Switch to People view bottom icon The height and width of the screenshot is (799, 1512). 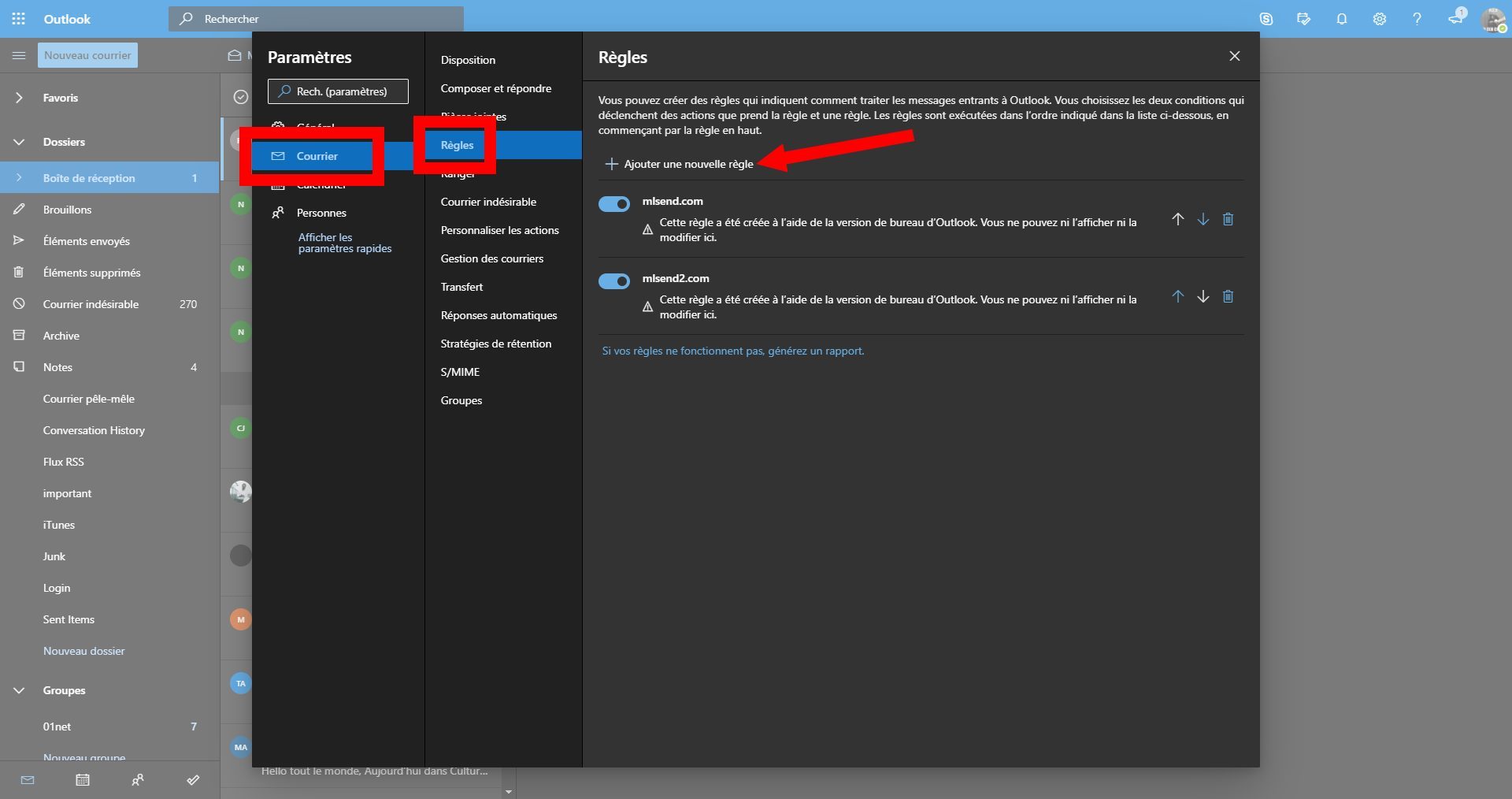coord(138,780)
